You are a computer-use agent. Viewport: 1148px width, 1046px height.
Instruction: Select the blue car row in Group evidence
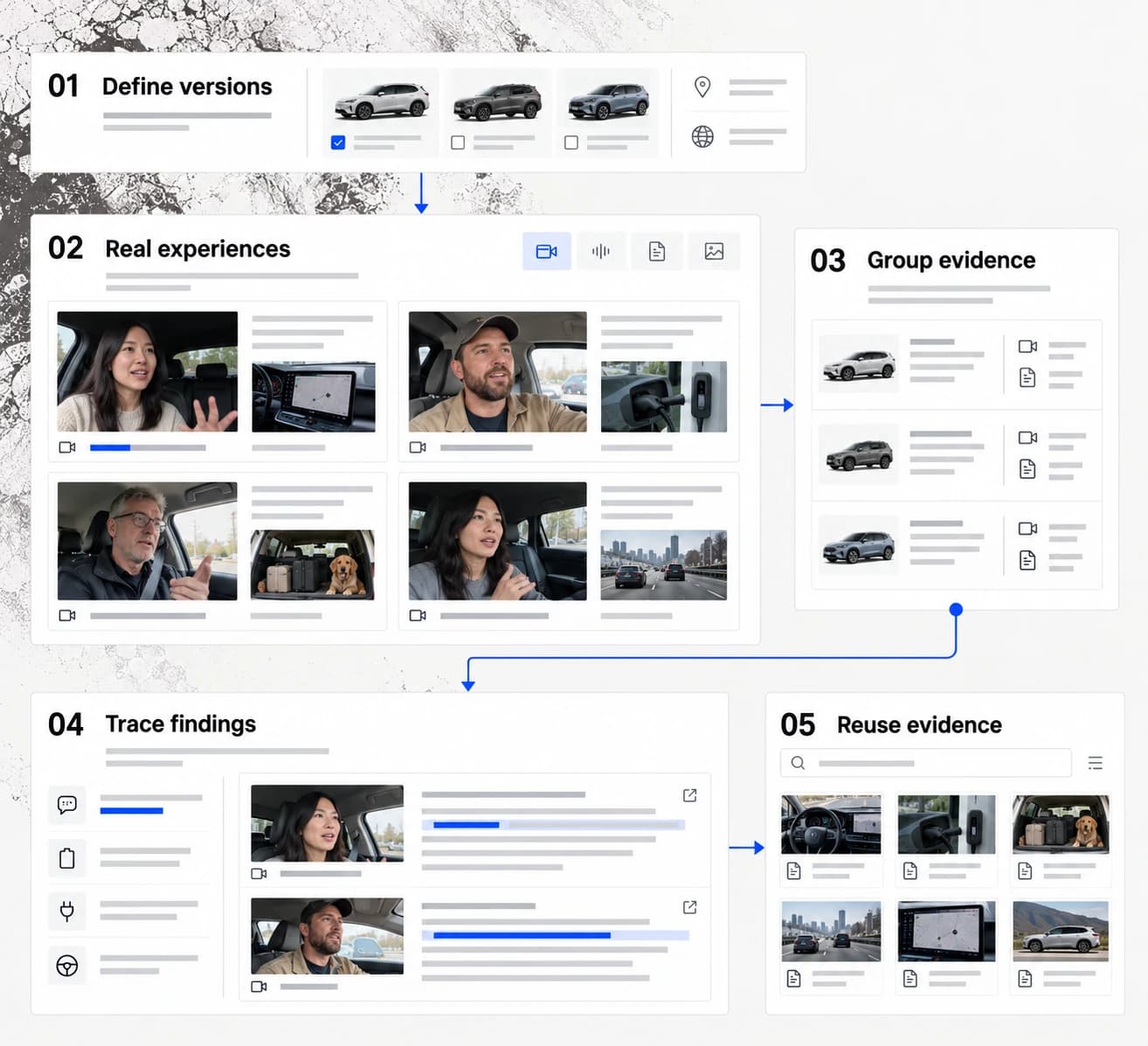pyautogui.click(x=957, y=546)
